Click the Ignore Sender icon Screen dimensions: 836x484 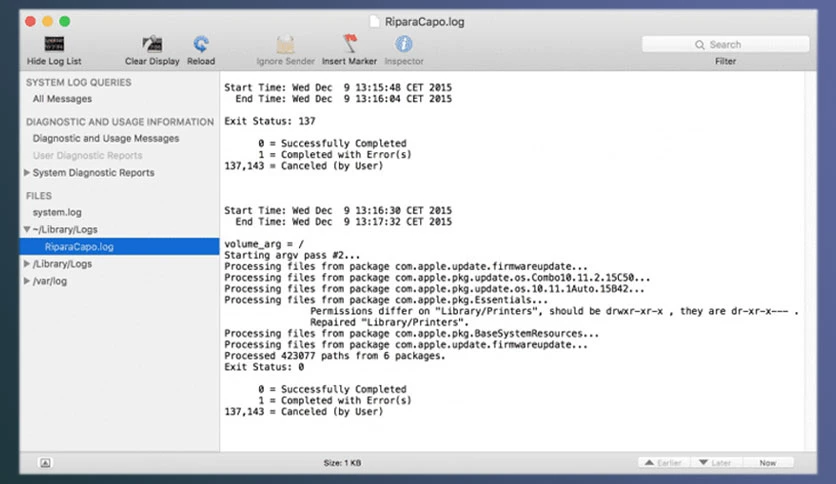pyautogui.click(x=285, y=44)
